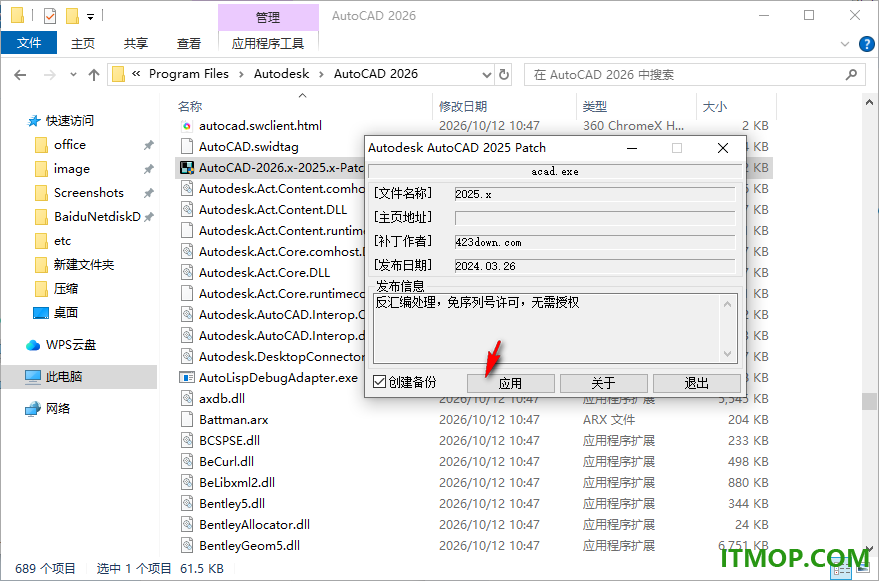Click the 退出 button in patch dialog
This screenshot has height=581, width=879.
[x=696, y=384]
